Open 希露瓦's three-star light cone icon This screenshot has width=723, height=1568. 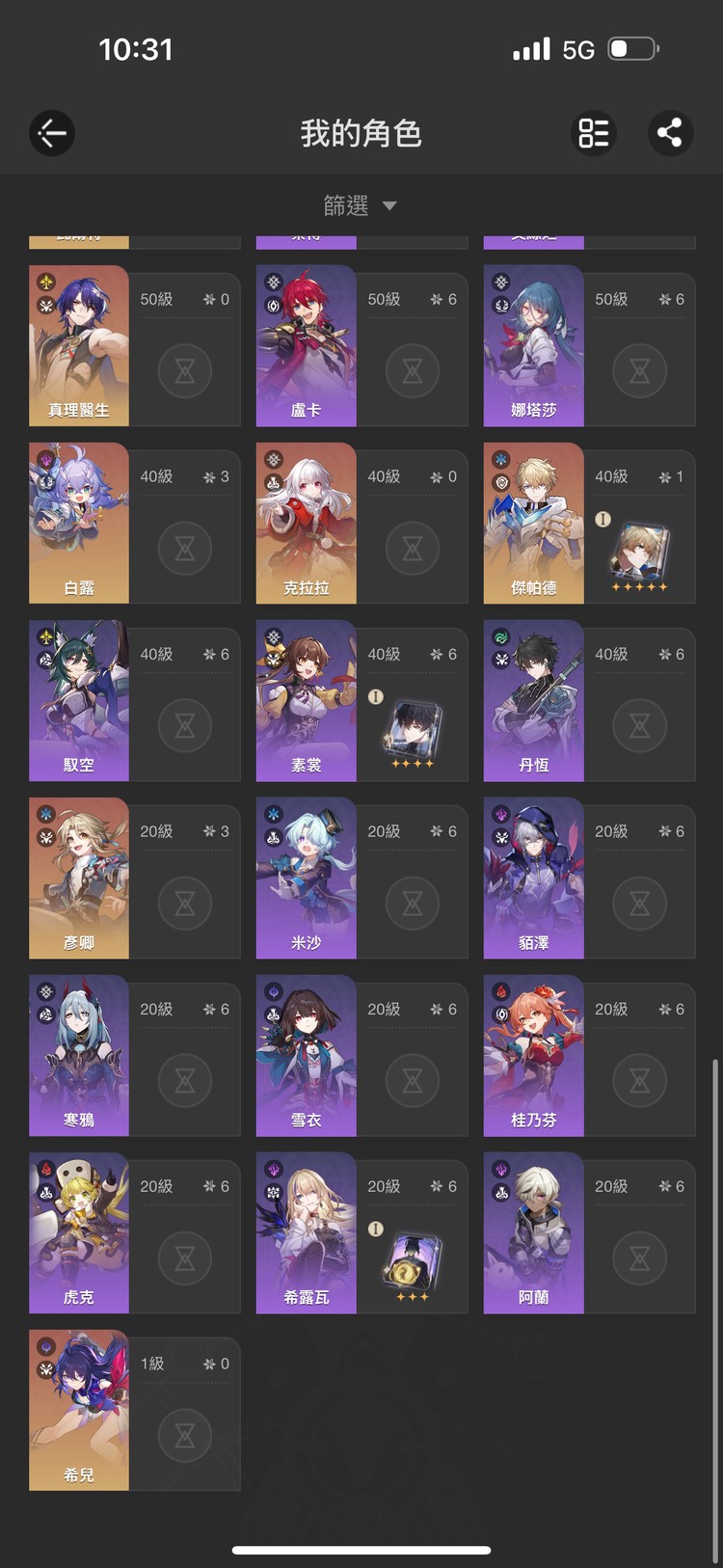413,1265
